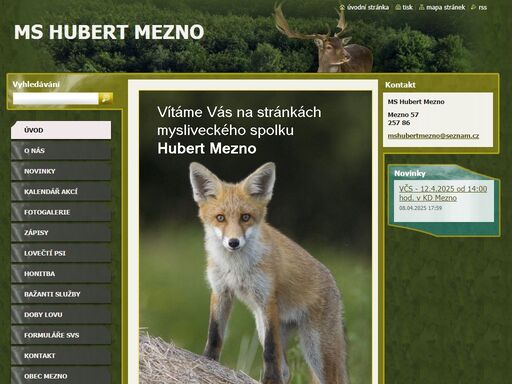Click the 'Kontakt' sidebar heading

tap(400, 85)
